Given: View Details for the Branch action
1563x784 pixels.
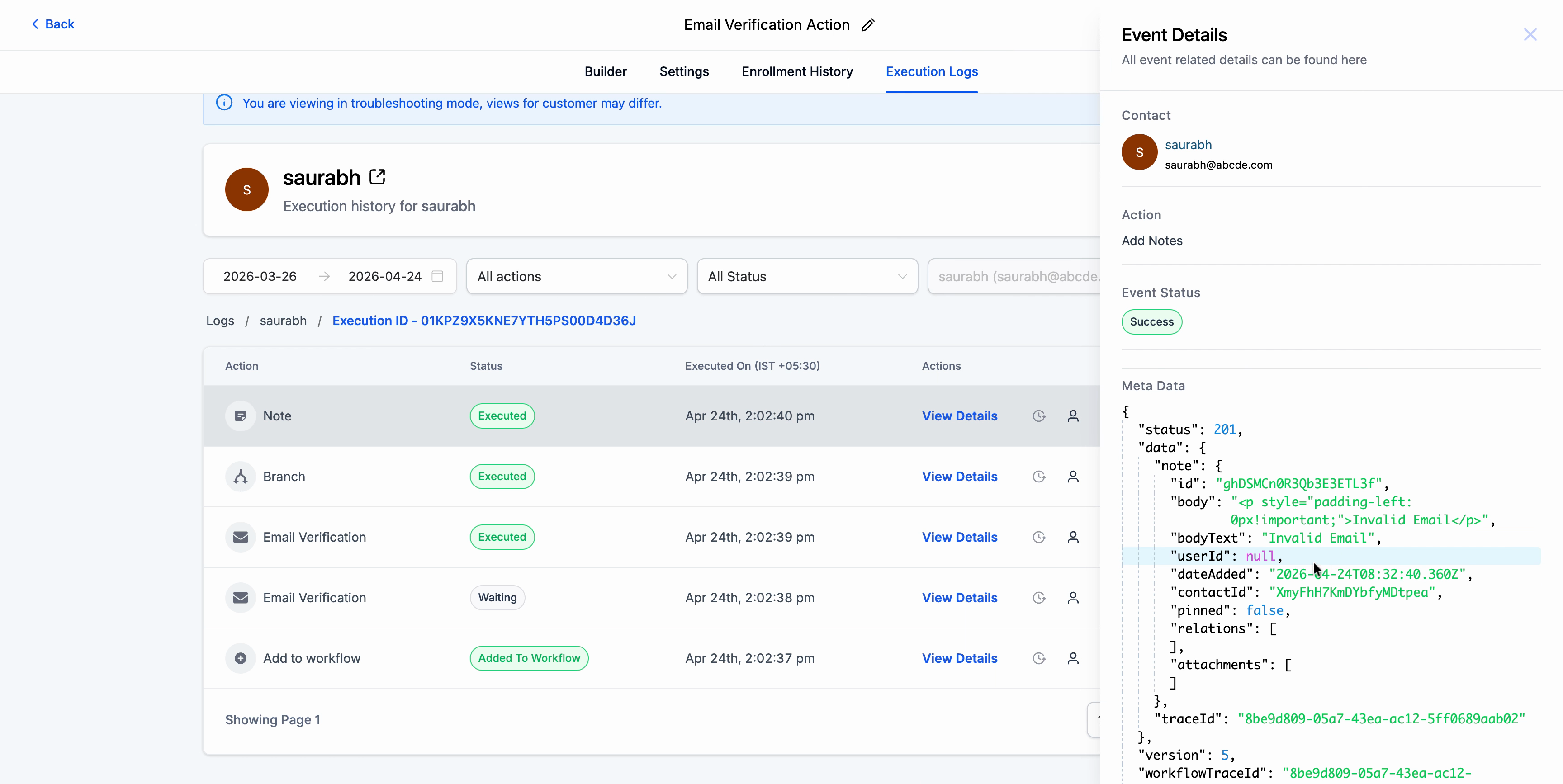Looking at the screenshot, I should click(959, 477).
